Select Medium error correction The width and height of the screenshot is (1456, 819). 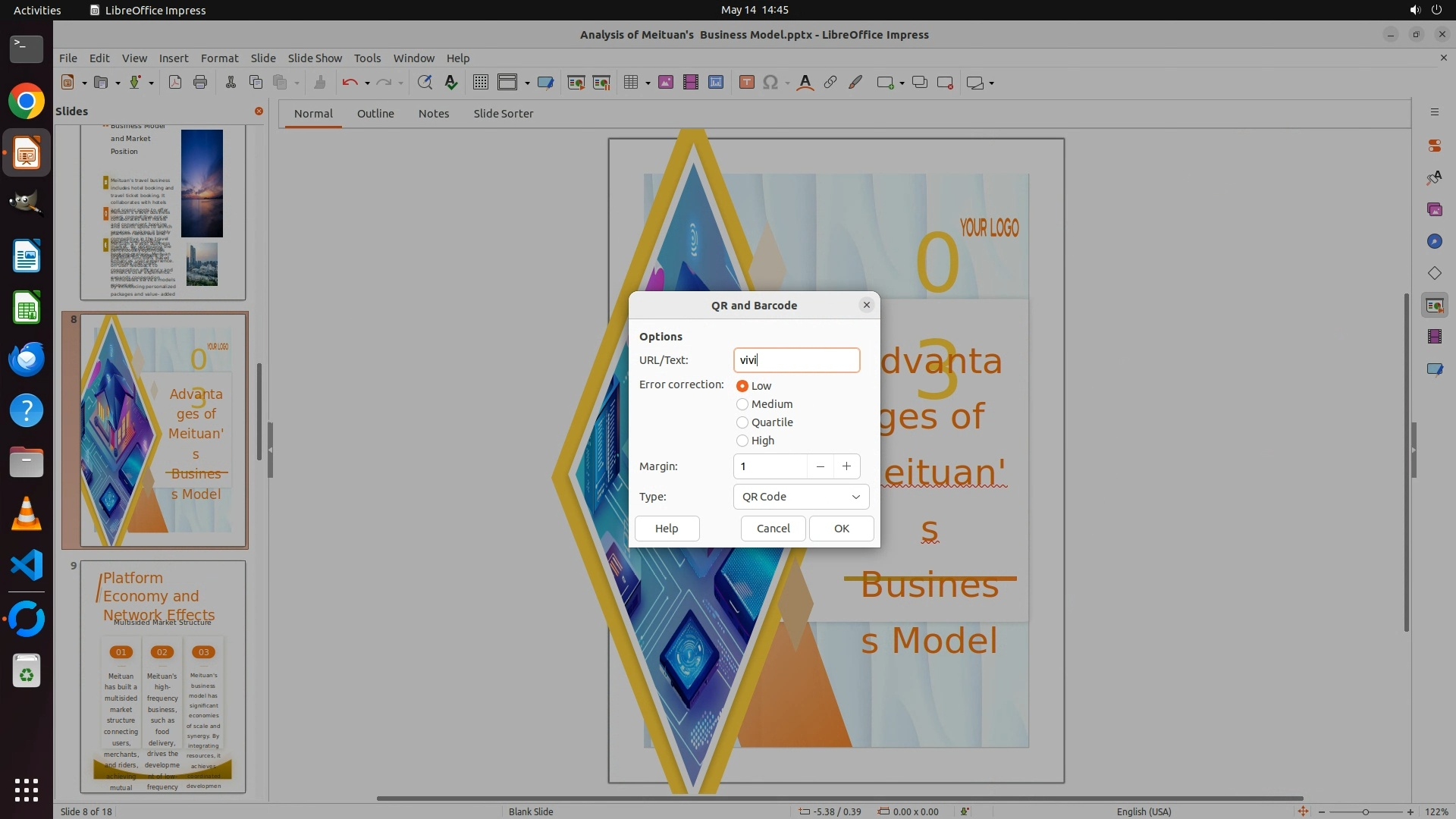pos(742,404)
